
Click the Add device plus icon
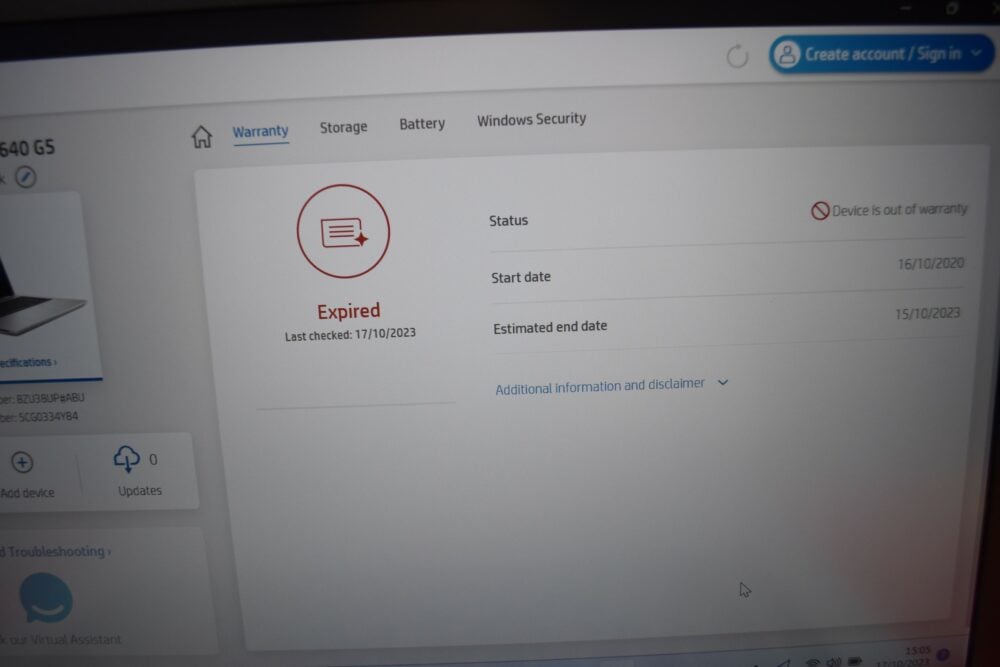tap(22, 462)
